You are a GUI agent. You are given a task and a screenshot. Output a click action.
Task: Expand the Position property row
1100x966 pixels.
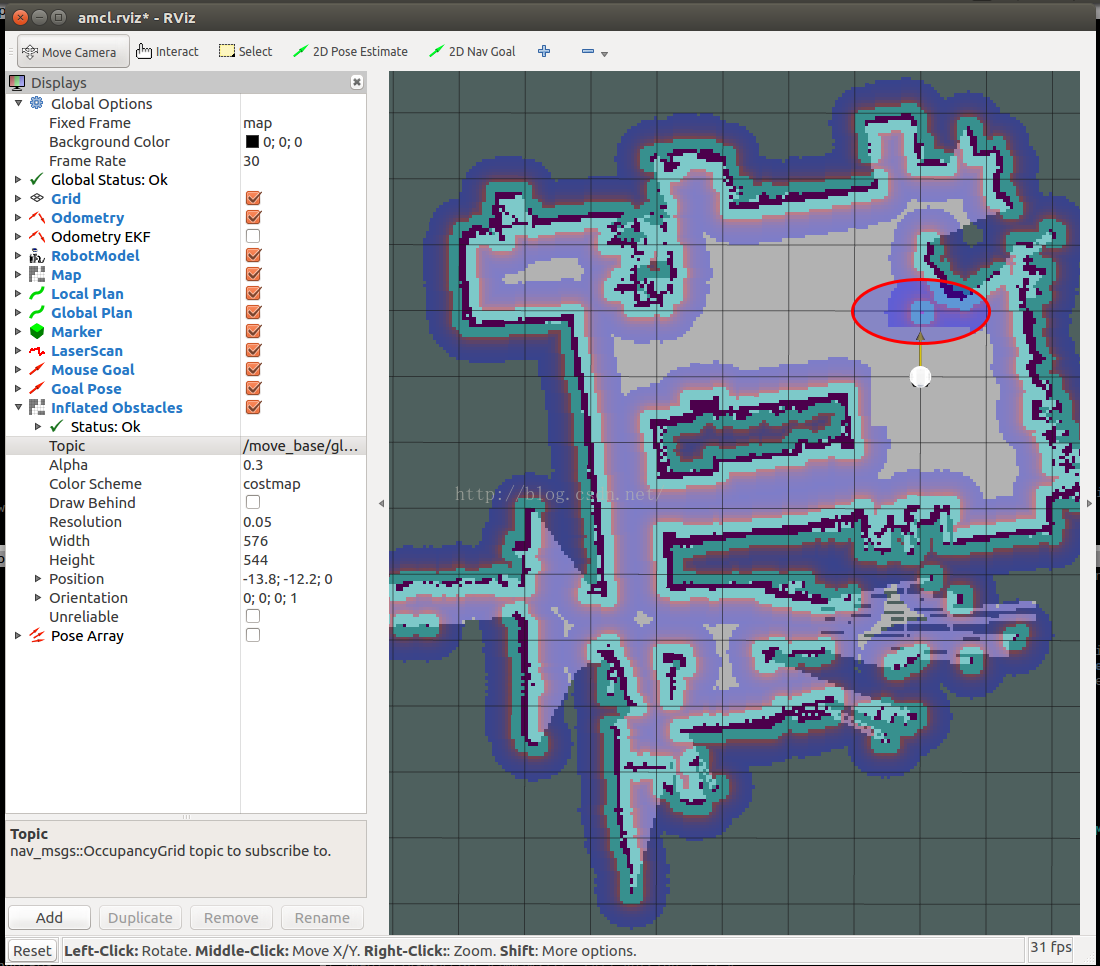coord(38,579)
